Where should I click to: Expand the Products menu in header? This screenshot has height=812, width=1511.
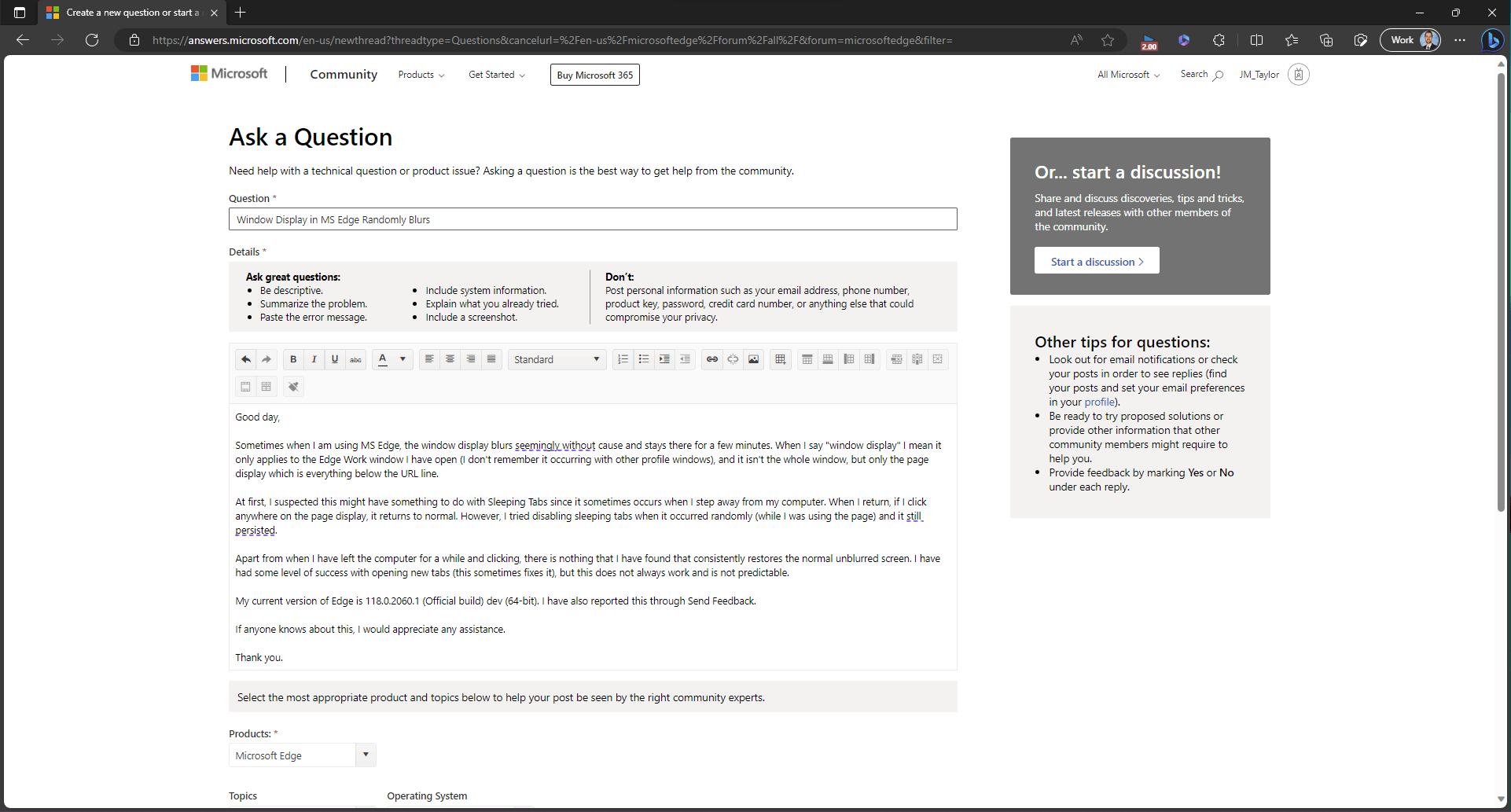click(421, 75)
